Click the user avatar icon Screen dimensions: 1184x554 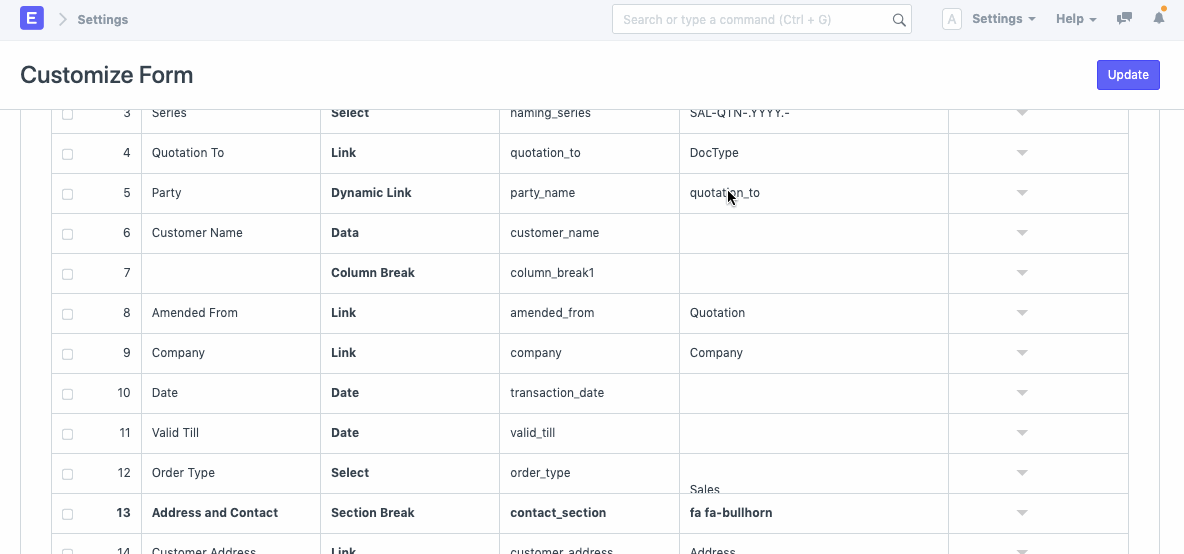[952, 19]
